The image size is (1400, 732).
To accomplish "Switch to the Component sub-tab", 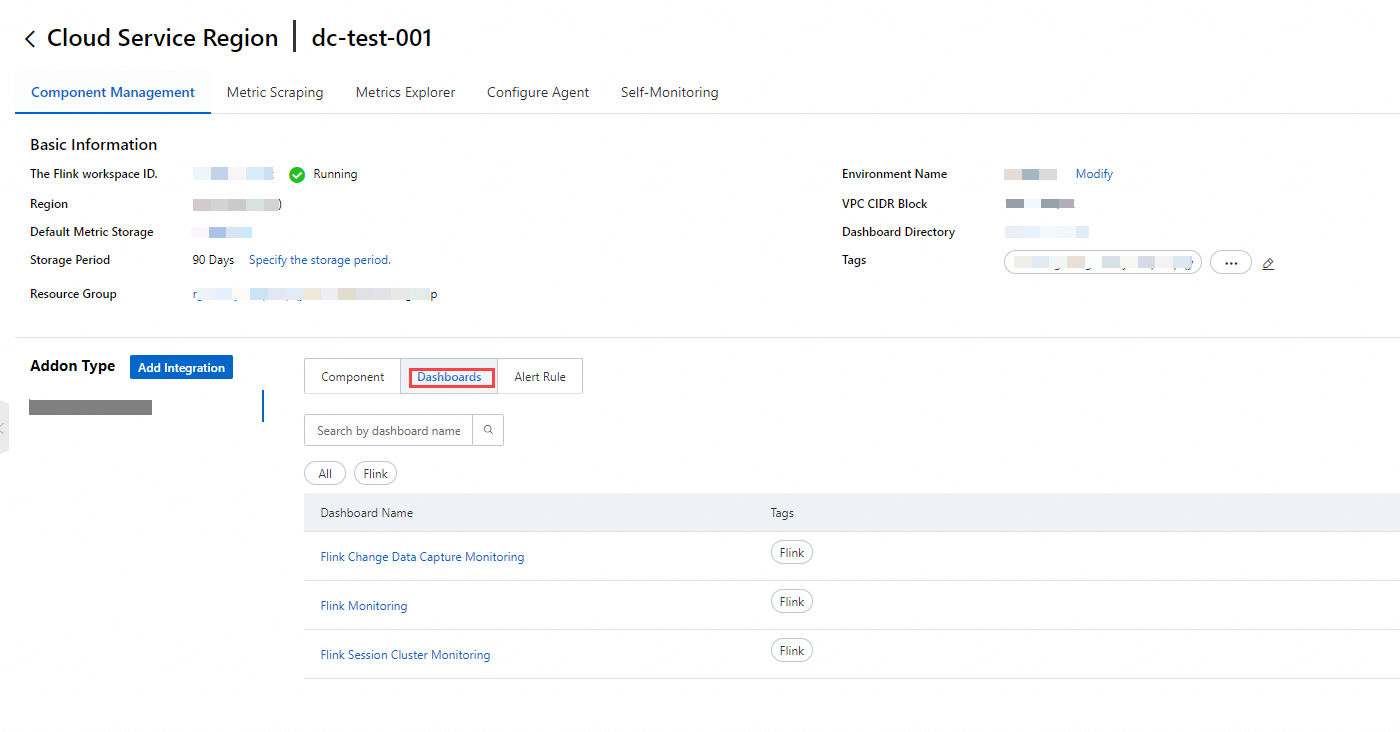I will tap(352, 377).
